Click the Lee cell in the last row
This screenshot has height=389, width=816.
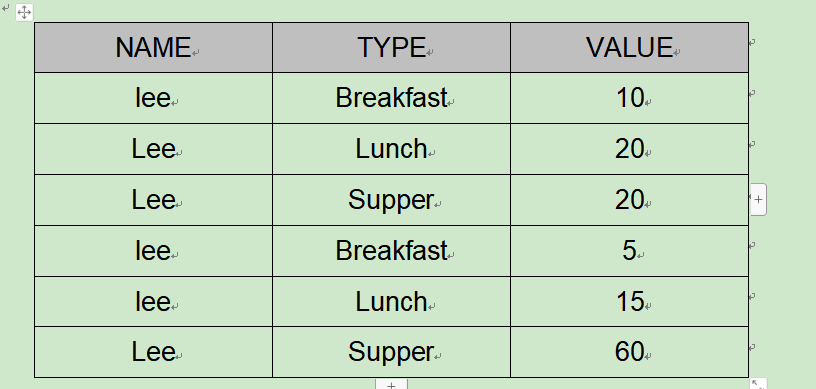click(x=154, y=352)
